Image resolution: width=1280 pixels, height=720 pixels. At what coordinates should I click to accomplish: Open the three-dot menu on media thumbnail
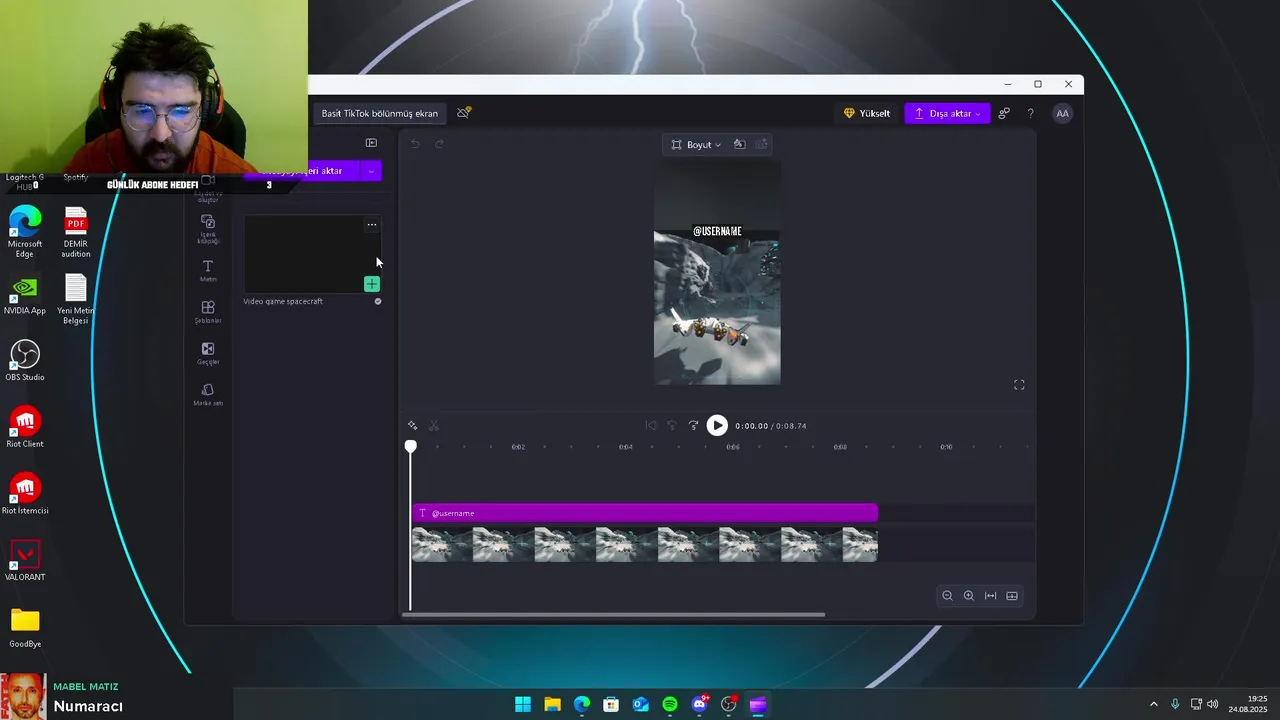click(x=372, y=224)
